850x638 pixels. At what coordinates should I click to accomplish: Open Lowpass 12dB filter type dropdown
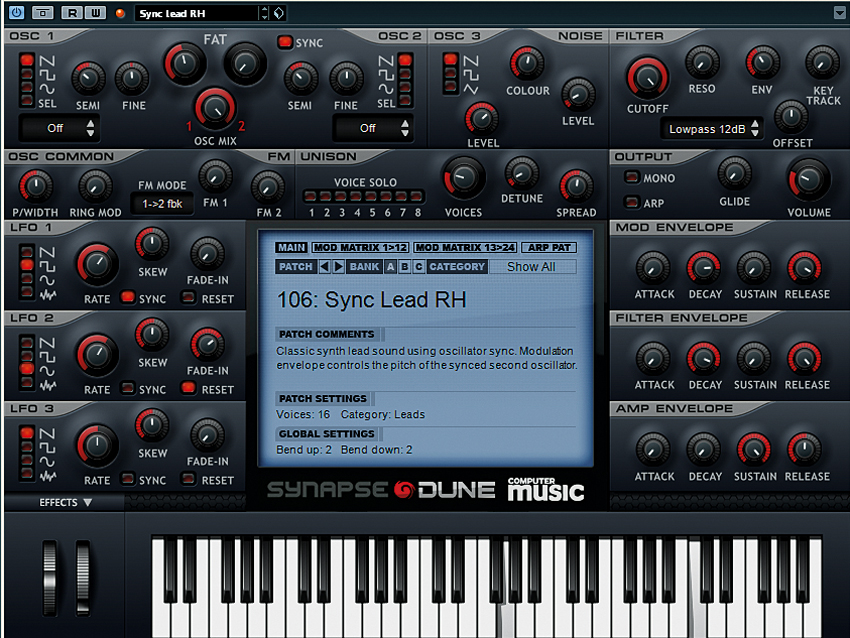click(711, 129)
